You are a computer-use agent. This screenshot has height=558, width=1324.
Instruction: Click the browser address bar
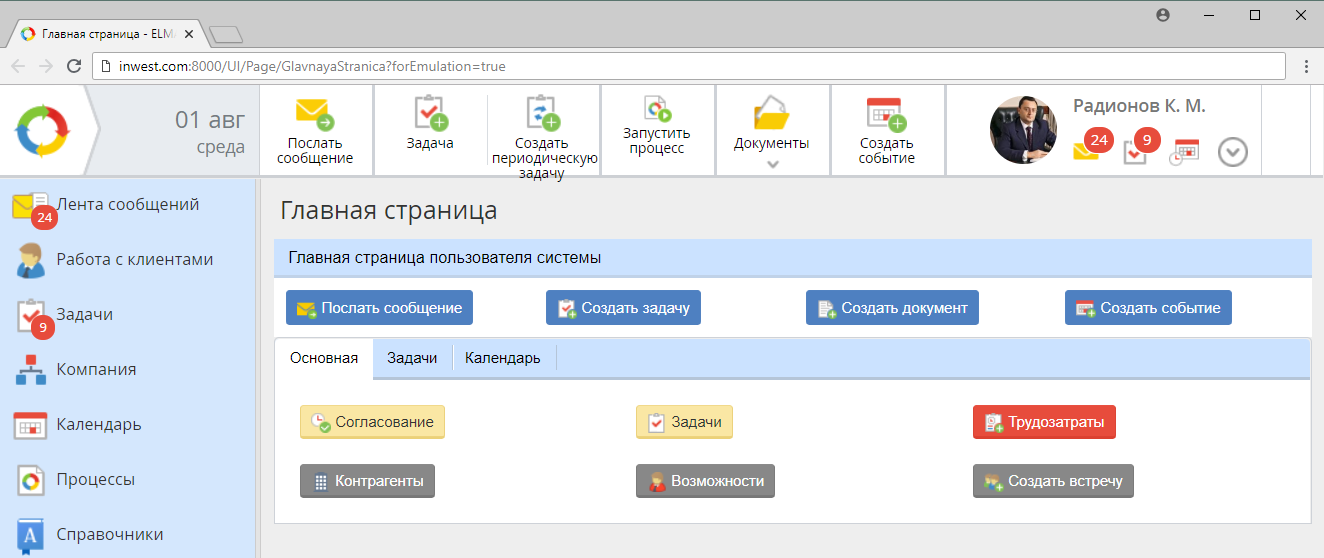click(690, 66)
